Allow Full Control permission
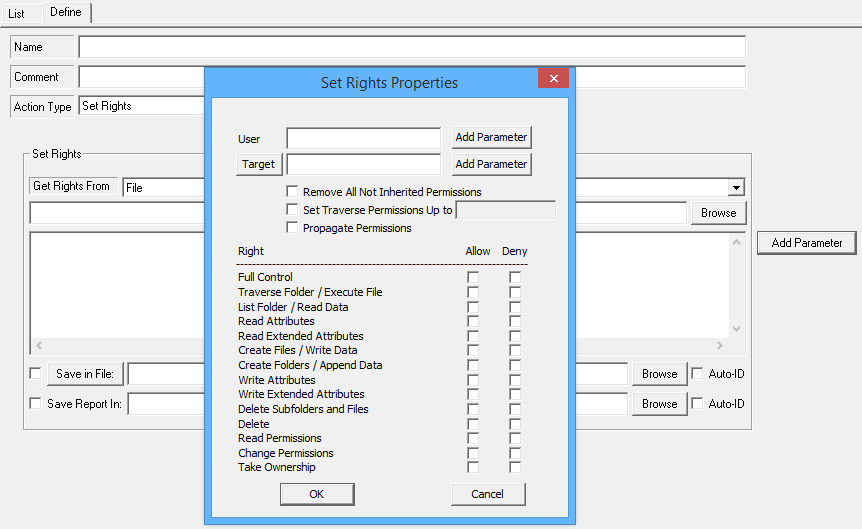This screenshot has height=529, width=862. click(473, 277)
